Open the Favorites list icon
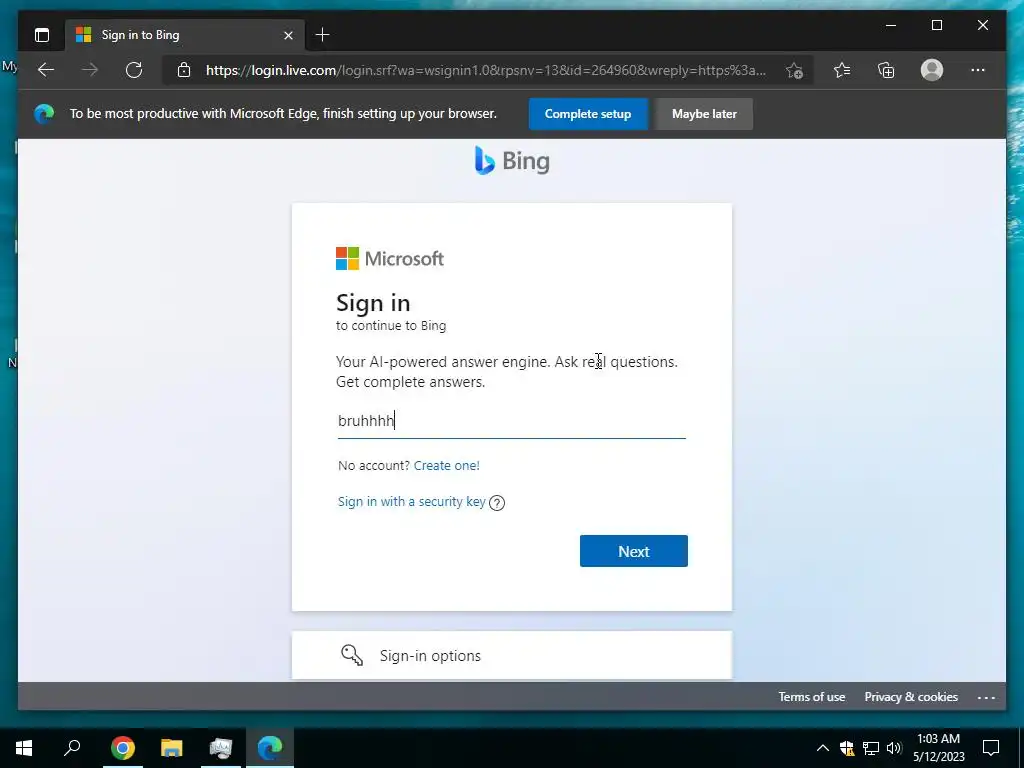 click(x=842, y=70)
